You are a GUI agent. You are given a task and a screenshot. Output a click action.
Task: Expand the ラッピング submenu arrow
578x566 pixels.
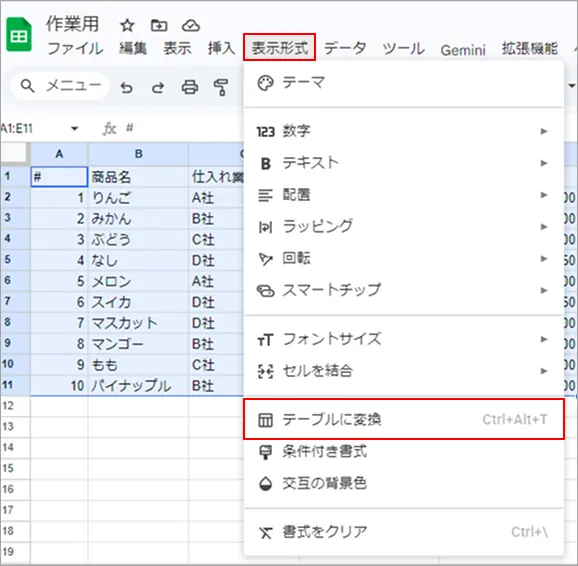pos(544,227)
